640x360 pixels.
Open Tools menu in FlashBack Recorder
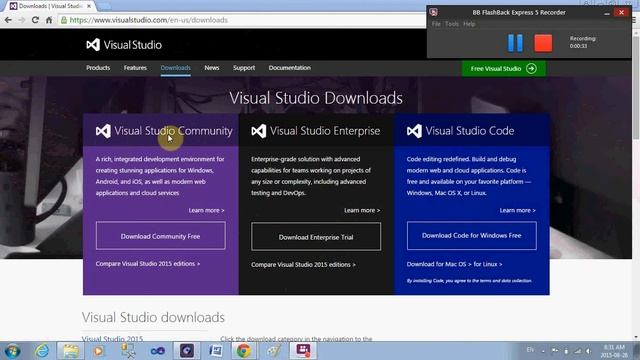click(451, 24)
